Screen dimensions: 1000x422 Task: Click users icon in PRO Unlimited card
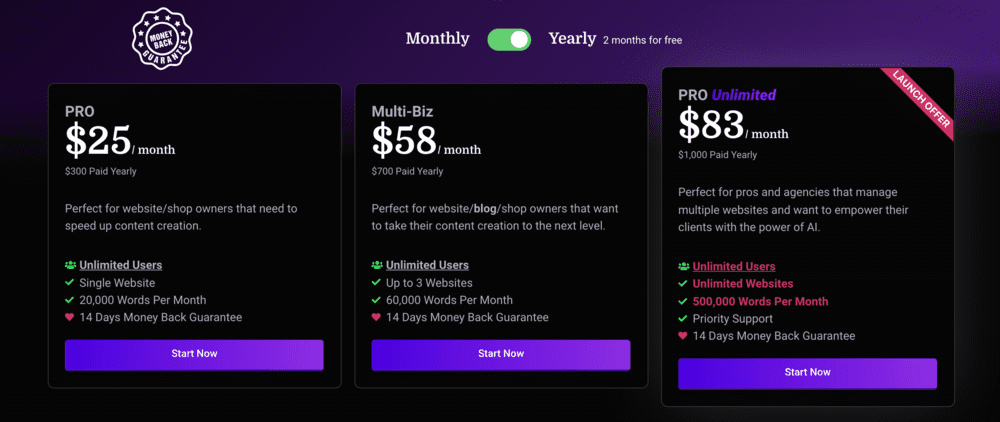coord(684,266)
